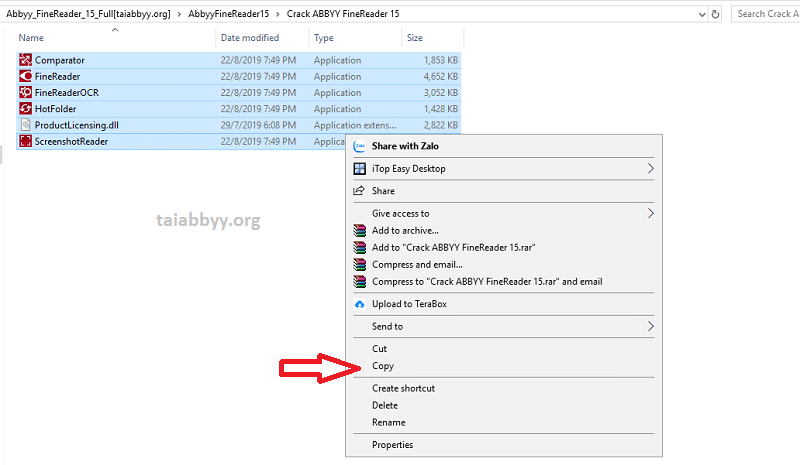
Task: Click the 1,853 KB size cell
Action: click(x=441, y=60)
